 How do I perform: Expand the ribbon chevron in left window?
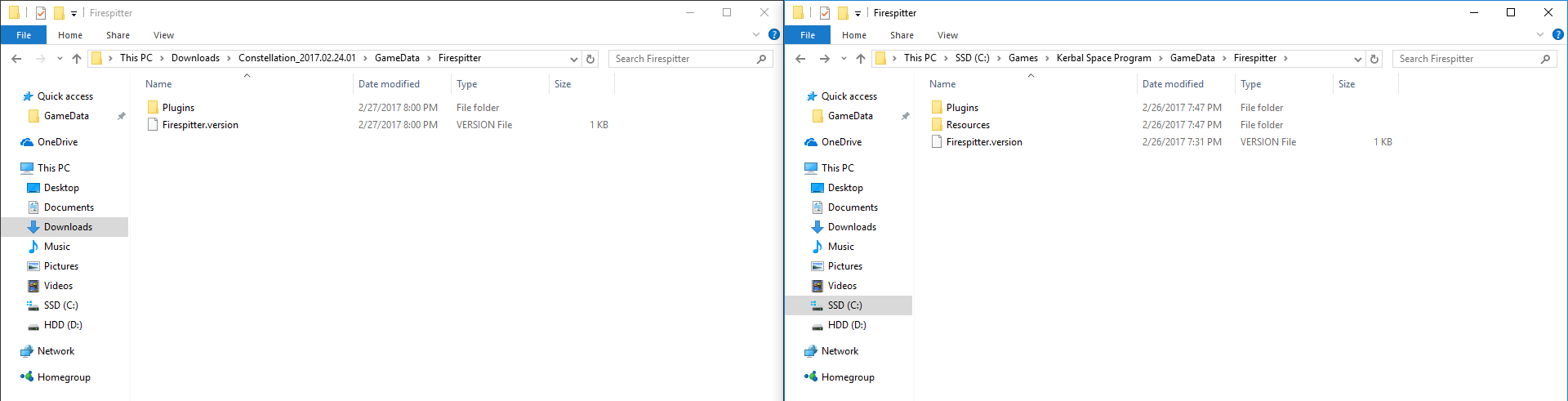pos(756,34)
